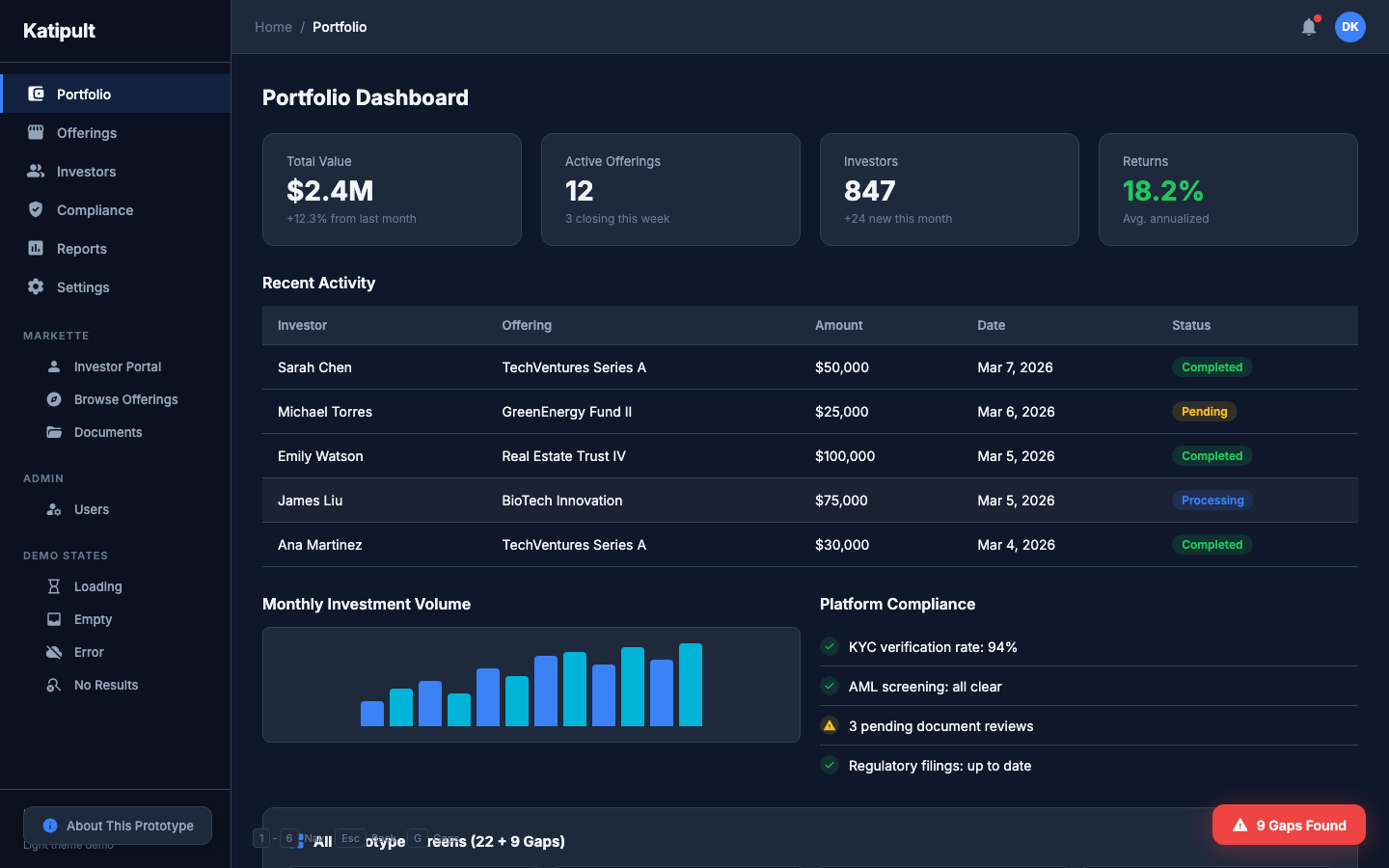This screenshot has width=1389, height=868.
Task: Click the No Results magnifier icon
Action: [55, 684]
